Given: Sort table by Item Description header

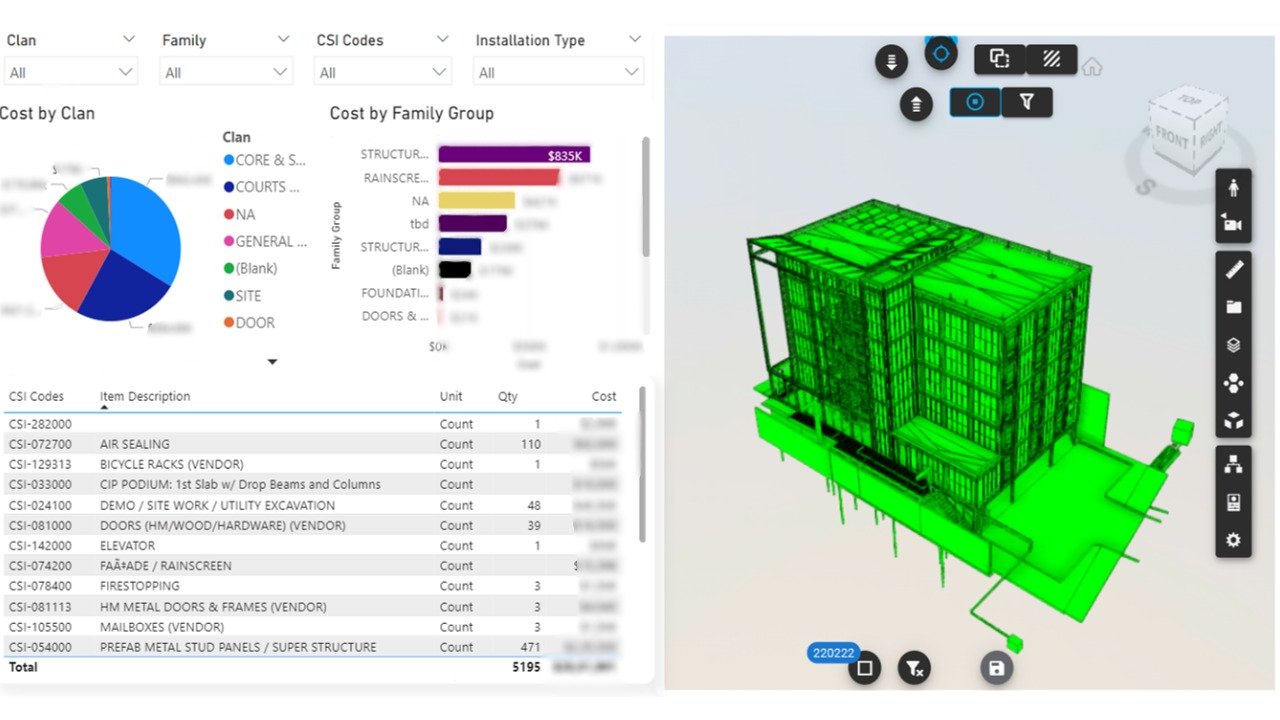Looking at the screenshot, I should (145, 396).
